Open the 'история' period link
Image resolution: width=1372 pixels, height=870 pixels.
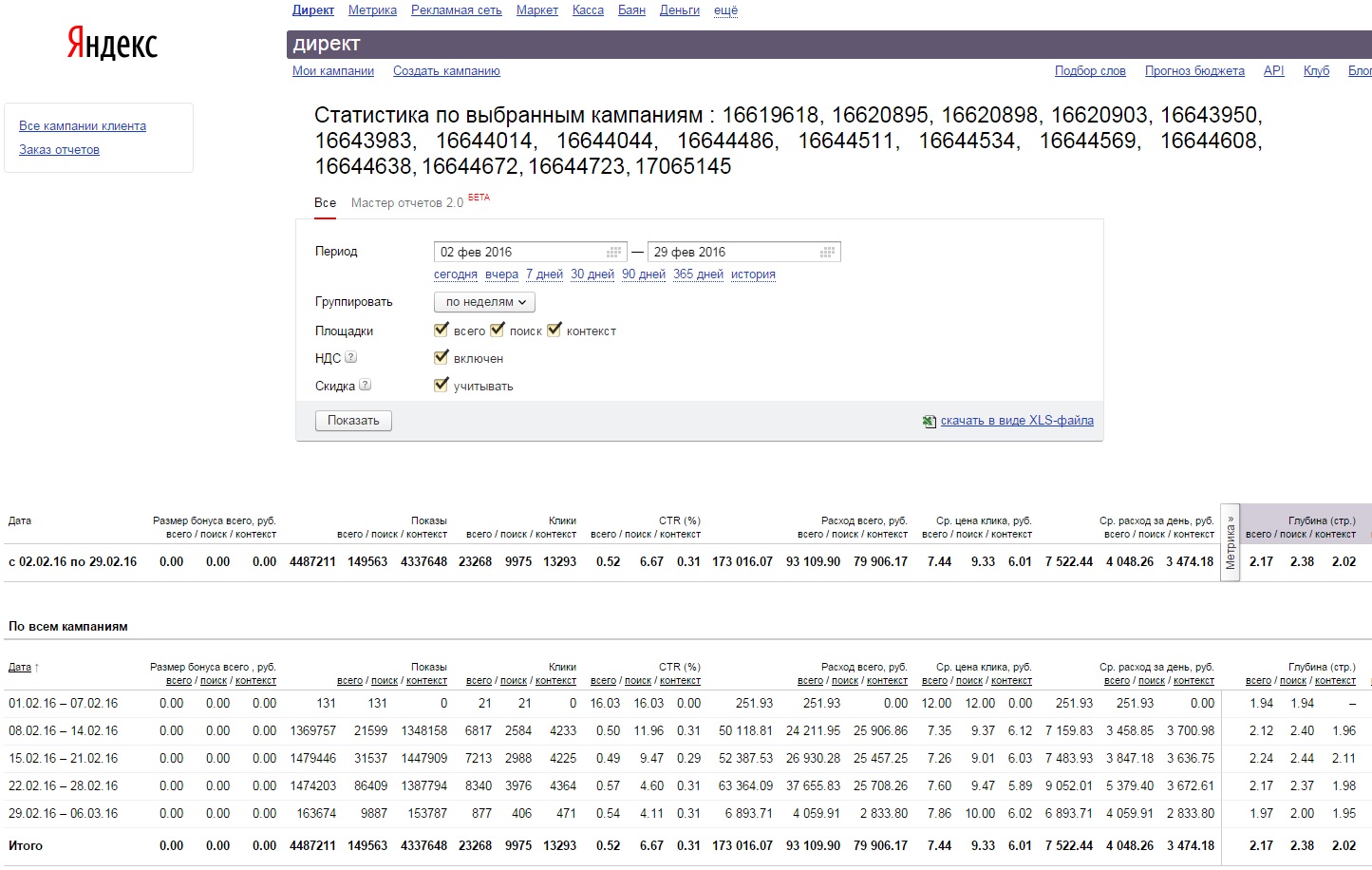(753, 274)
